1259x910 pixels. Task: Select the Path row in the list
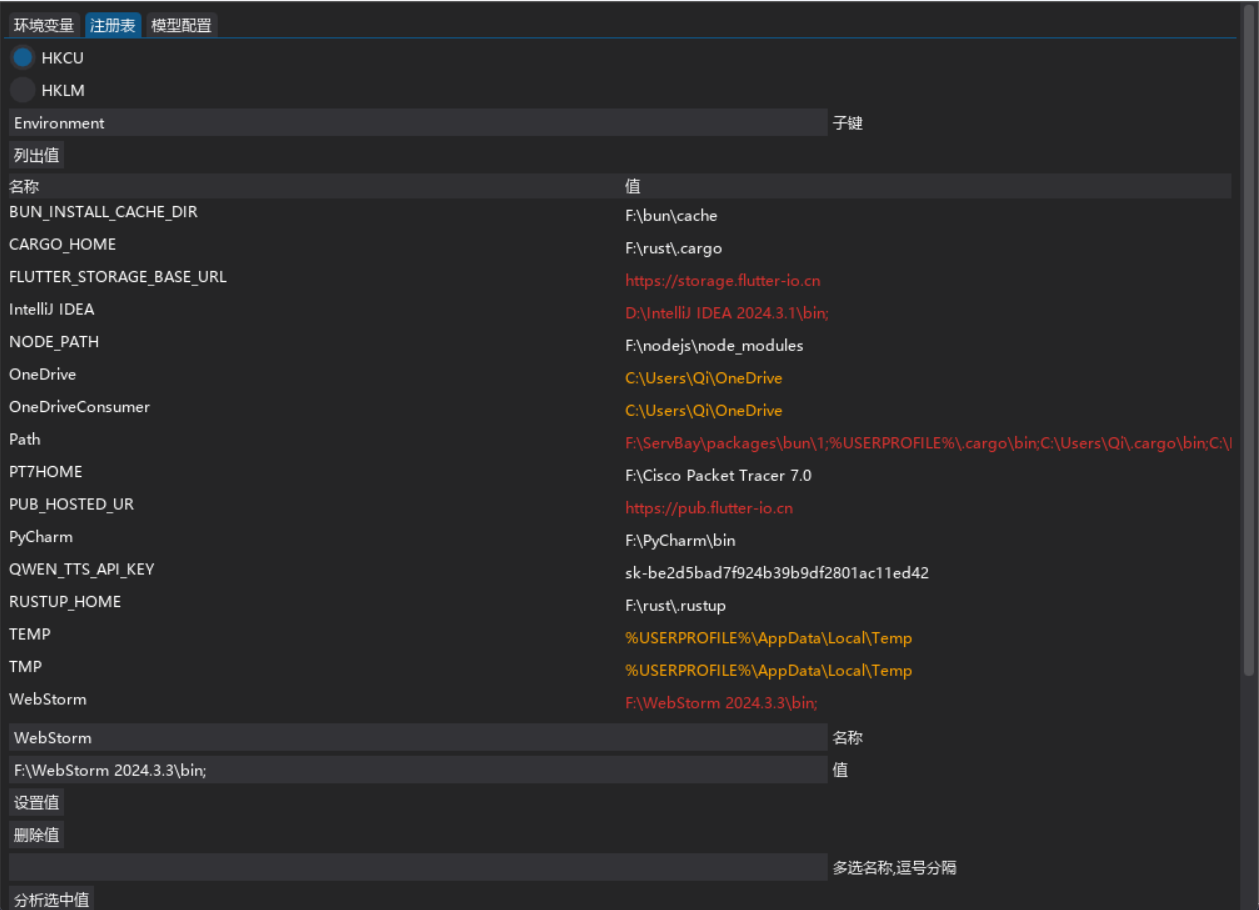coord(25,439)
